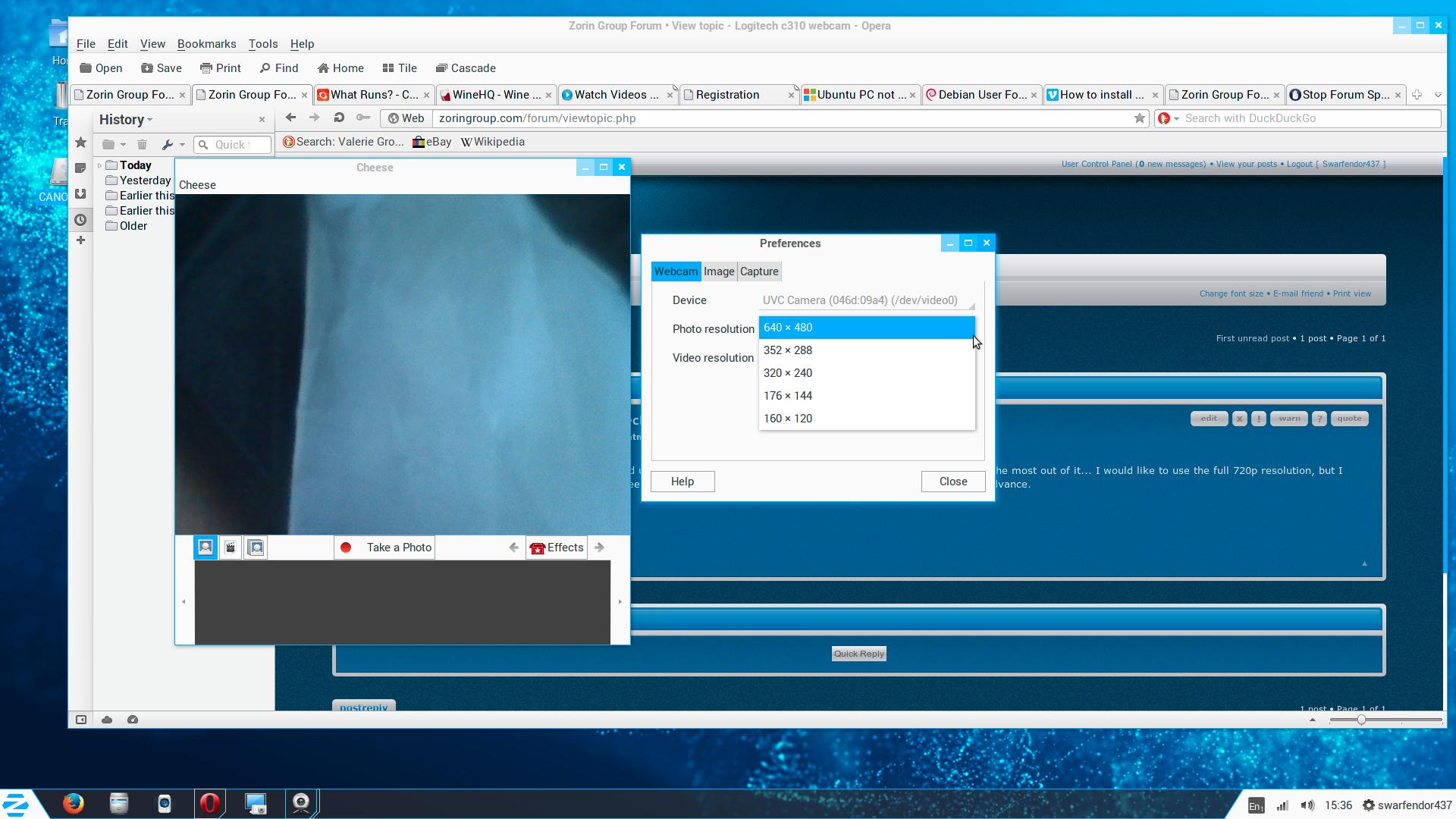Focus the DuckDuckGo search field

[x=1310, y=118]
